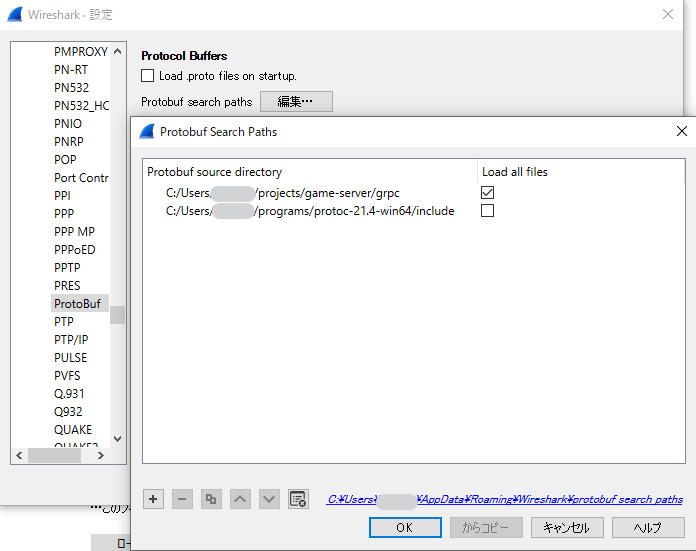Click protocol list scroll up arrow
The image size is (696, 551).
click(x=118, y=52)
